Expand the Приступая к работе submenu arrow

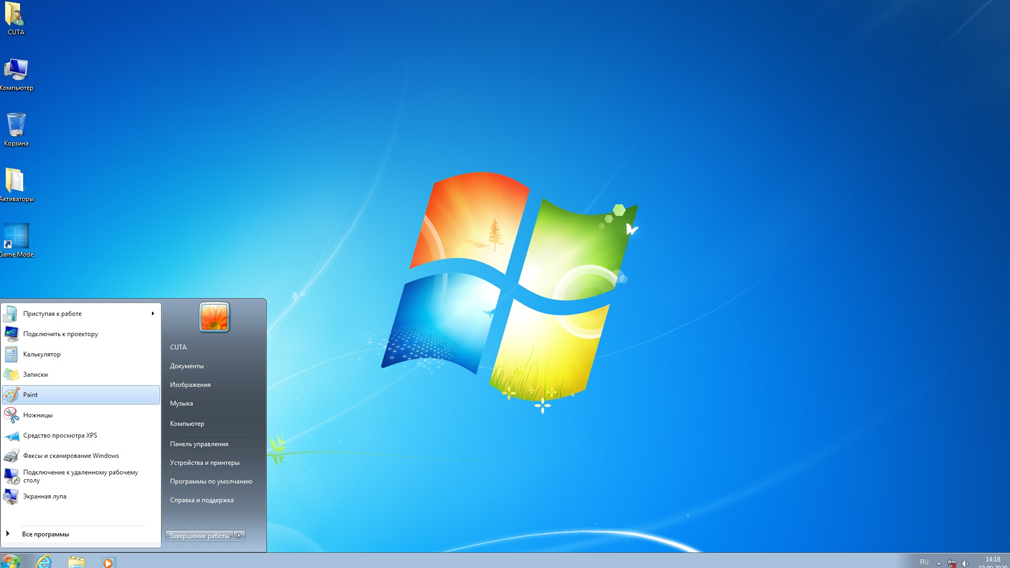coord(153,314)
